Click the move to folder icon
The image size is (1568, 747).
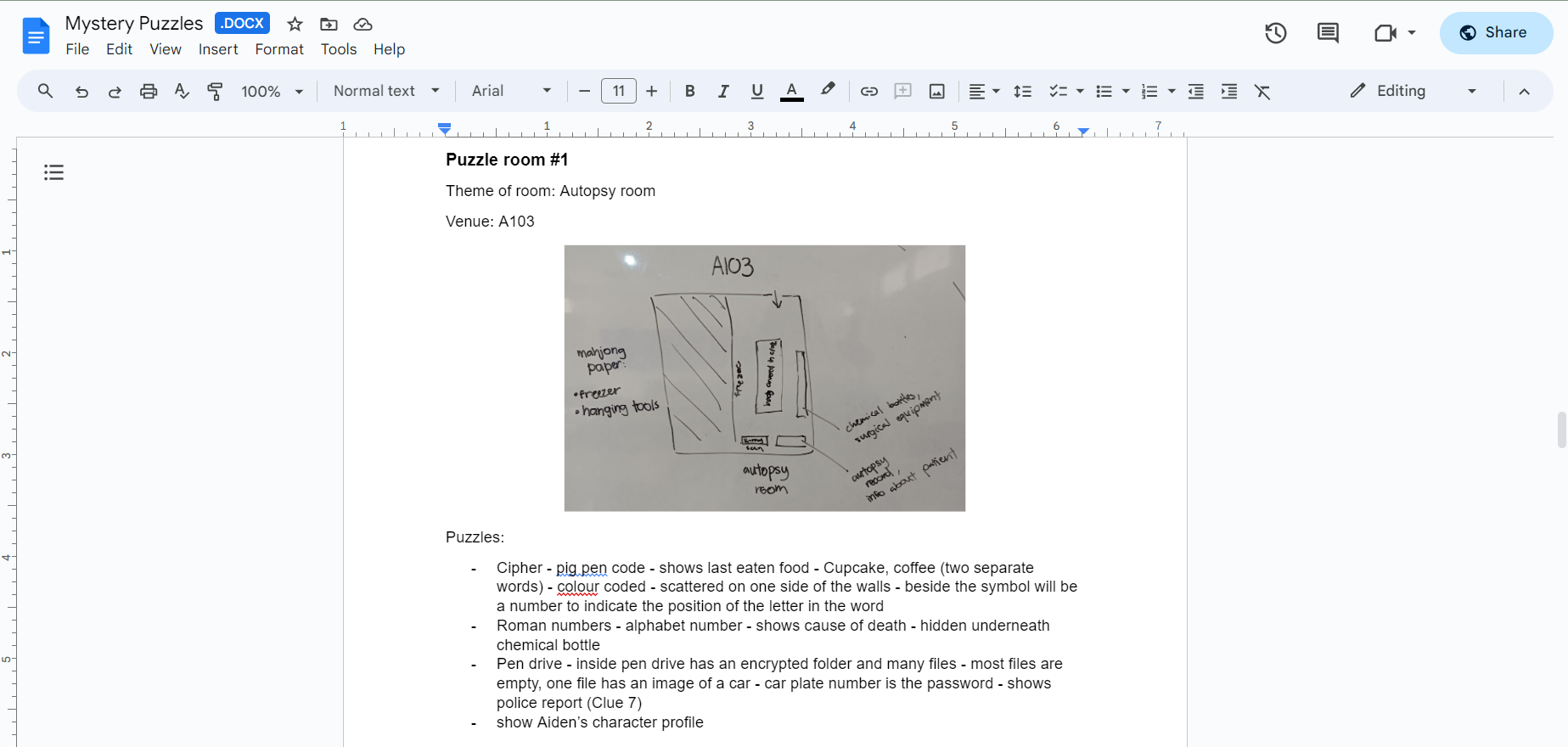[329, 24]
